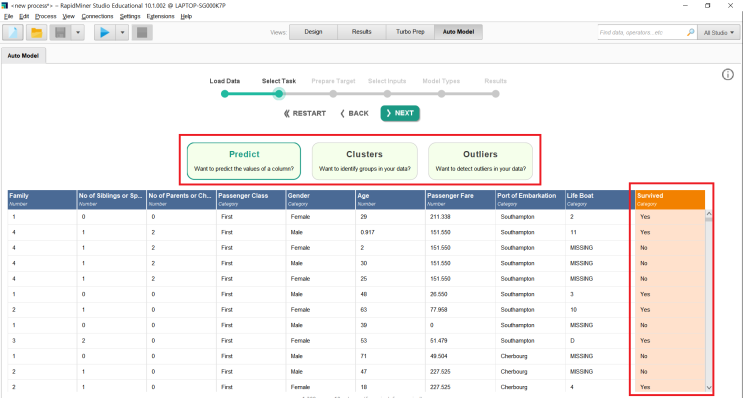The image size is (743, 398).
Task: Open the Help menu
Action: 186,16
